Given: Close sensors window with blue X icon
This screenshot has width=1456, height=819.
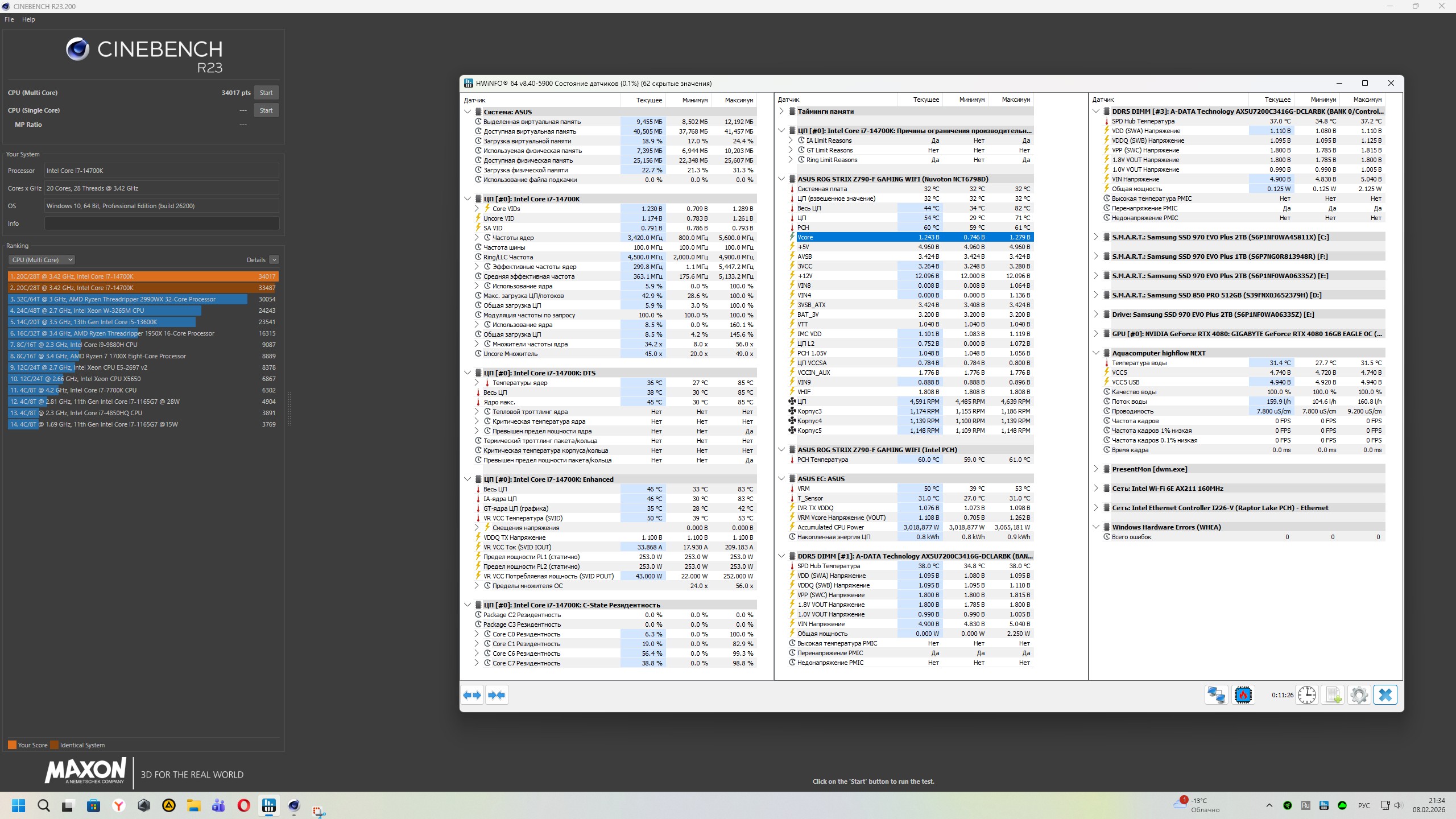Looking at the screenshot, I should (x=1385, y=695).
